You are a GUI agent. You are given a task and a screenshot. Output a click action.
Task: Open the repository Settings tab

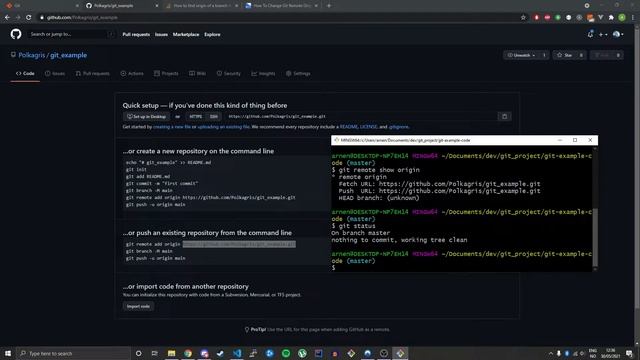[x=298, y=73]
